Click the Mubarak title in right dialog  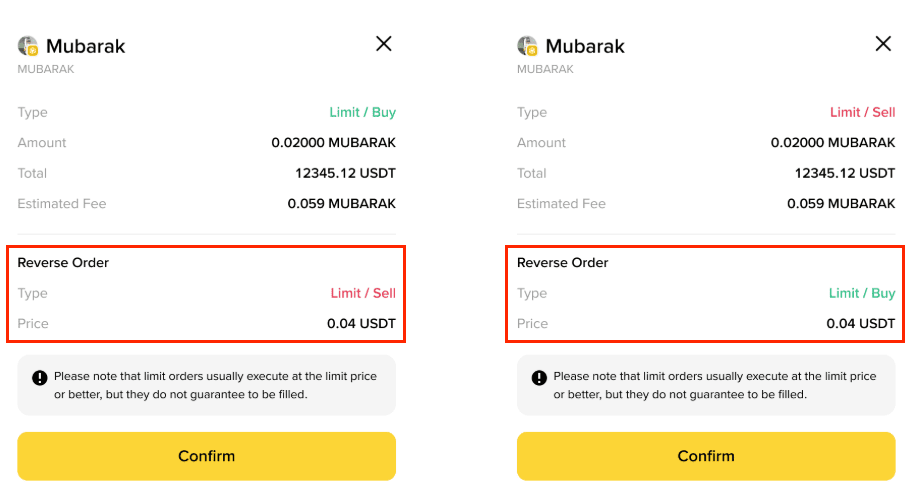(x=585, y=46)
